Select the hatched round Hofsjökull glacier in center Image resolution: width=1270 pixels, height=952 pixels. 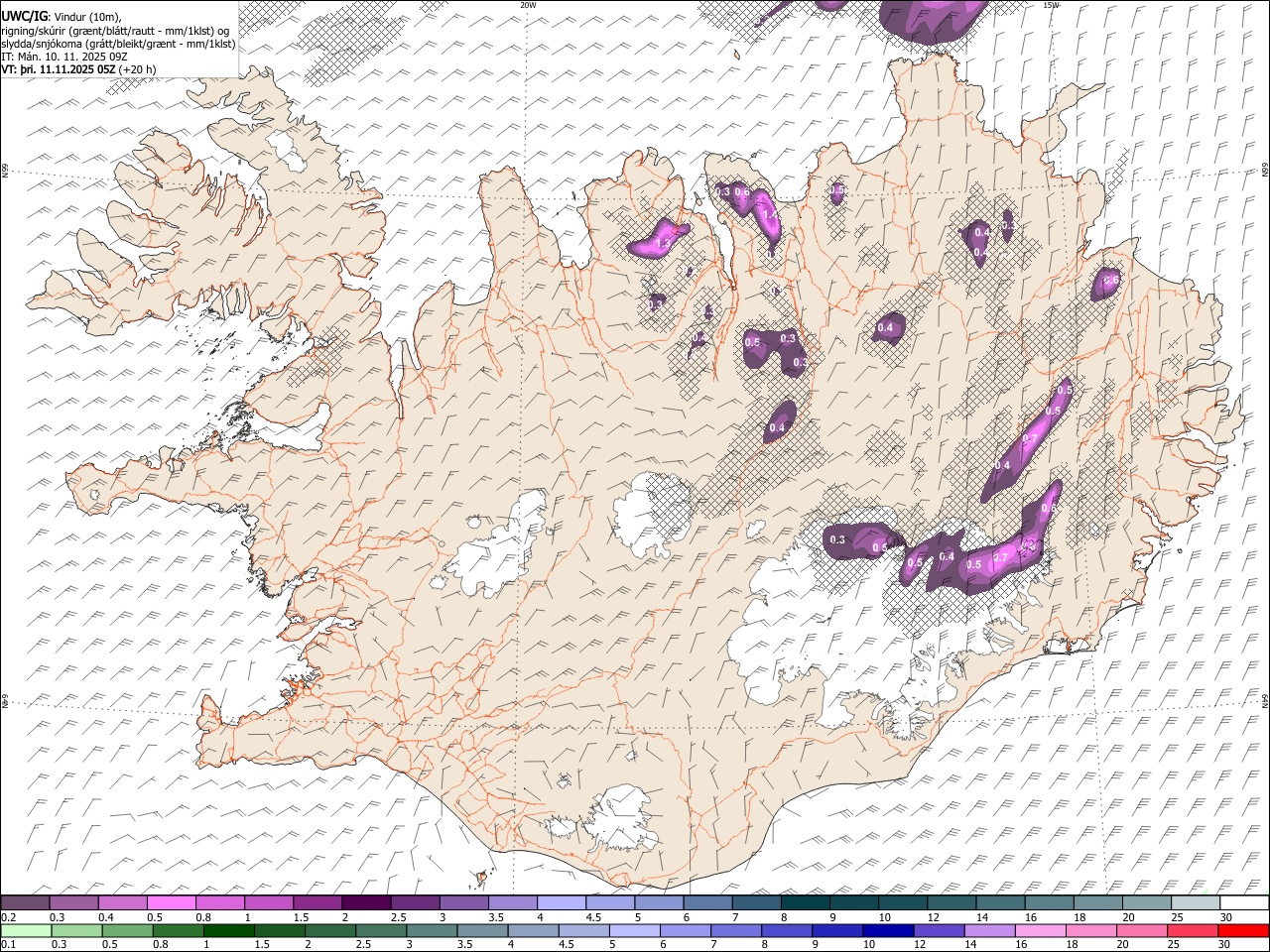click(x=653, y=514)
